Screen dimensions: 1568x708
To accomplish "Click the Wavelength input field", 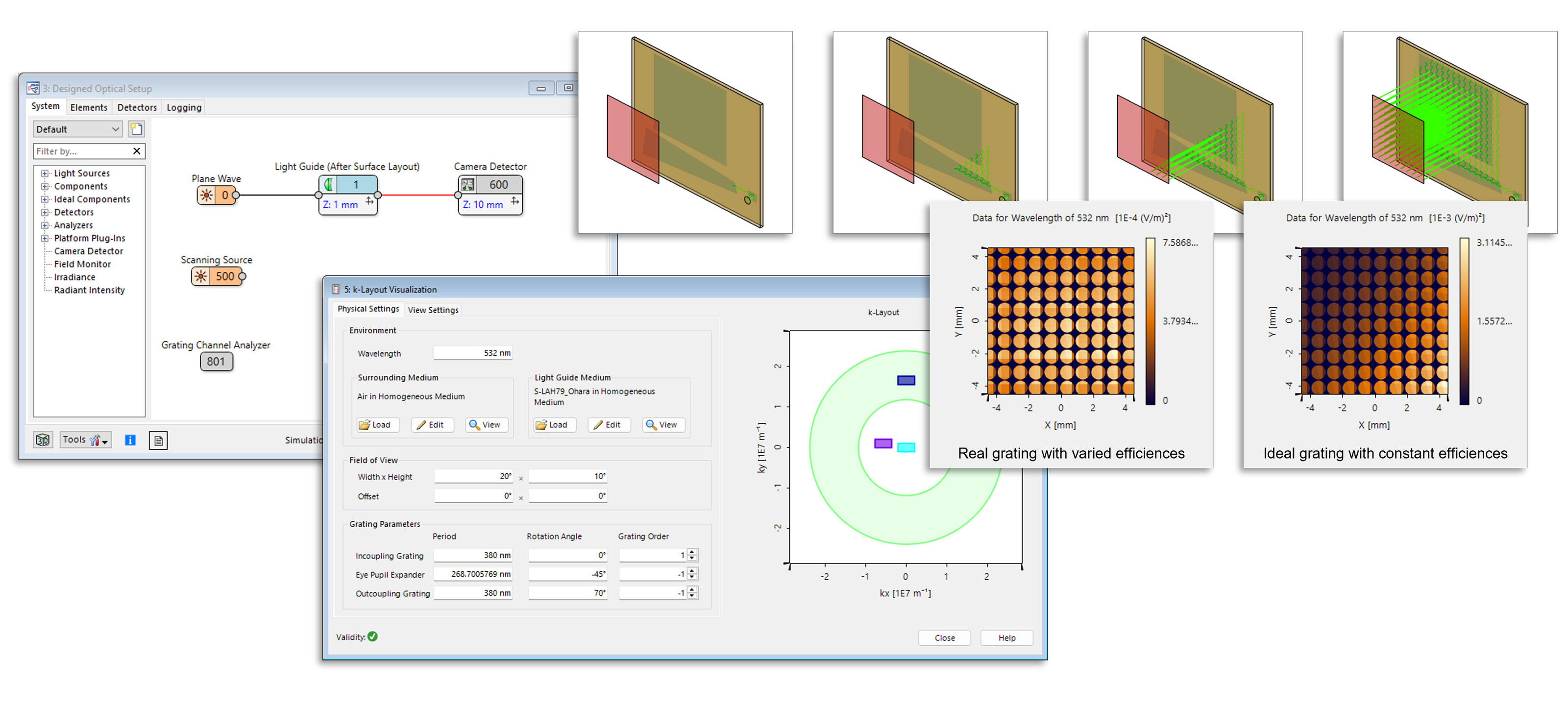I will (473, 353).
